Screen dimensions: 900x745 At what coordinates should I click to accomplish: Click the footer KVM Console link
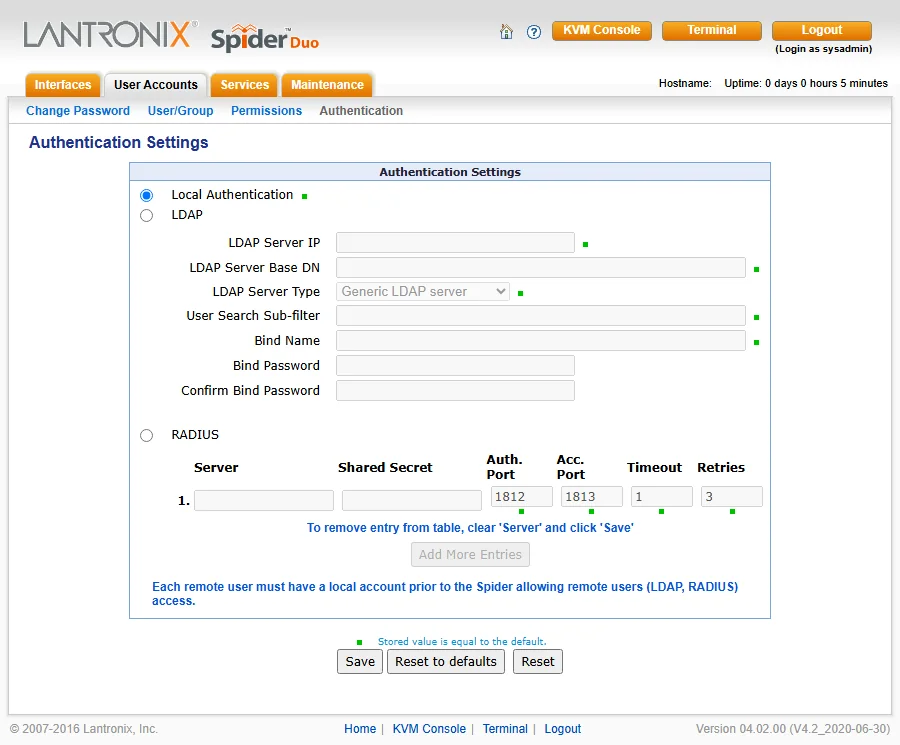[x=429, y=729]
